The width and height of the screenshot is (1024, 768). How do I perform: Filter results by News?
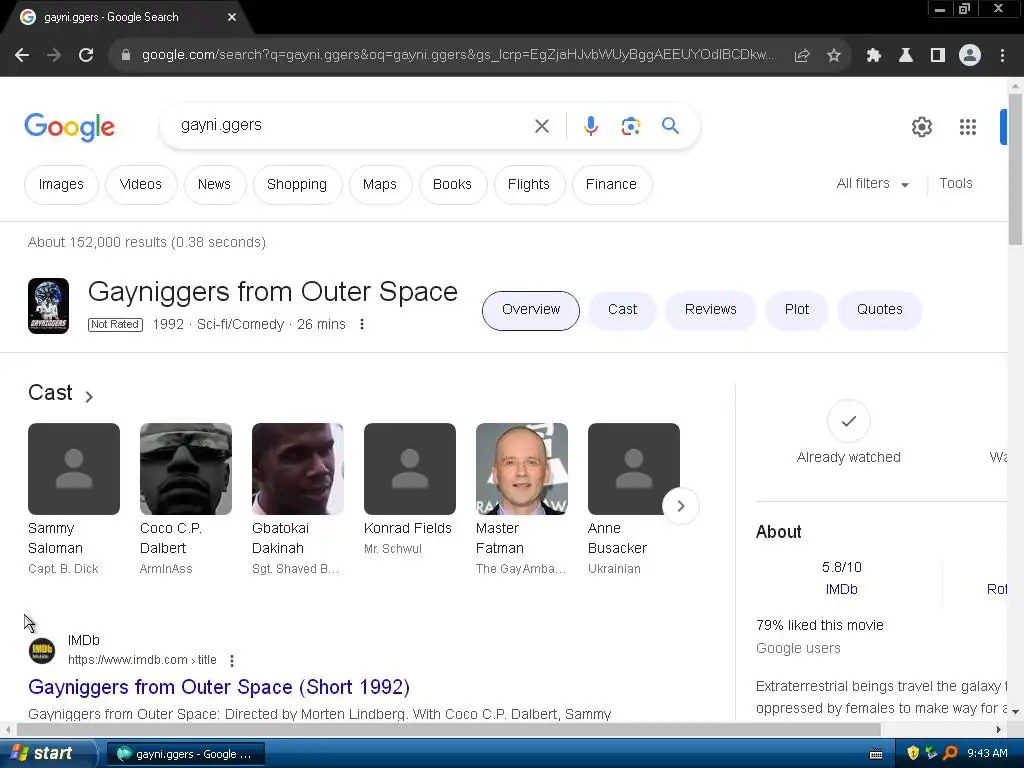214,185
